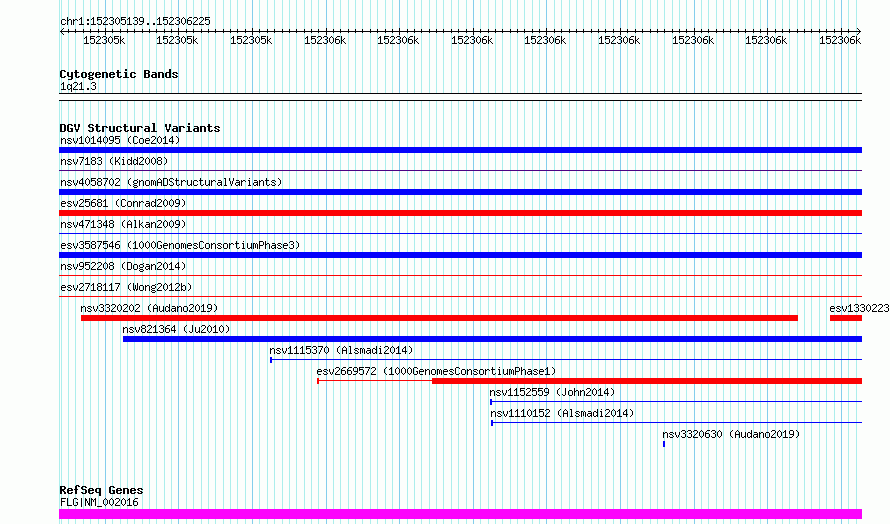Viewport: 890px width, 524px height.
Task: Click the Cytogenetic Bands track heading
Action: (119, 74)
